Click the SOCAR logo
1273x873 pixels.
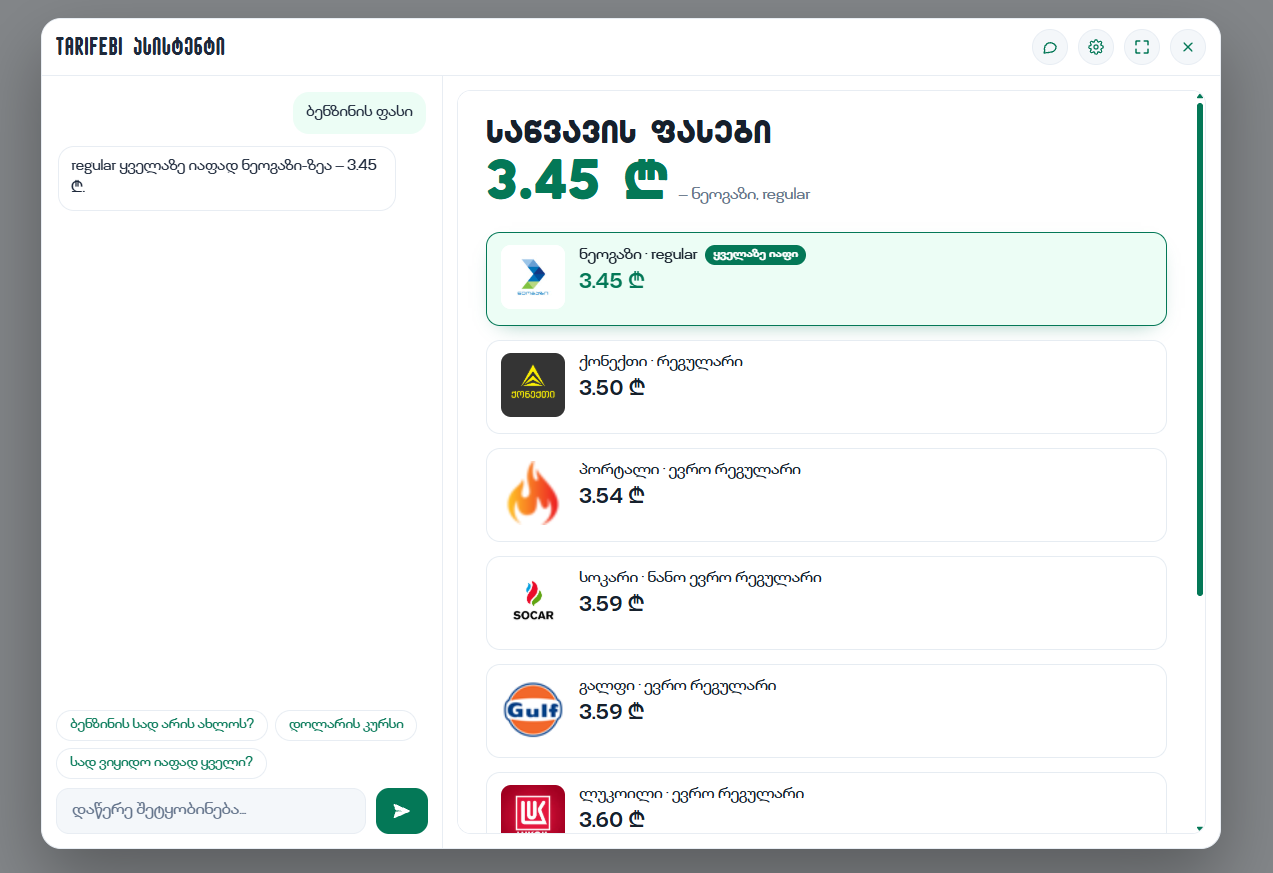(533, 601)
